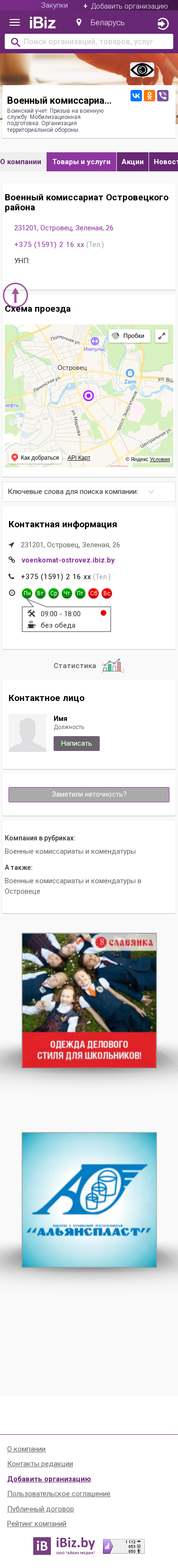
Task: Click the eye accessibility icon
Action: pyautogui.click(x=142, y=70)
